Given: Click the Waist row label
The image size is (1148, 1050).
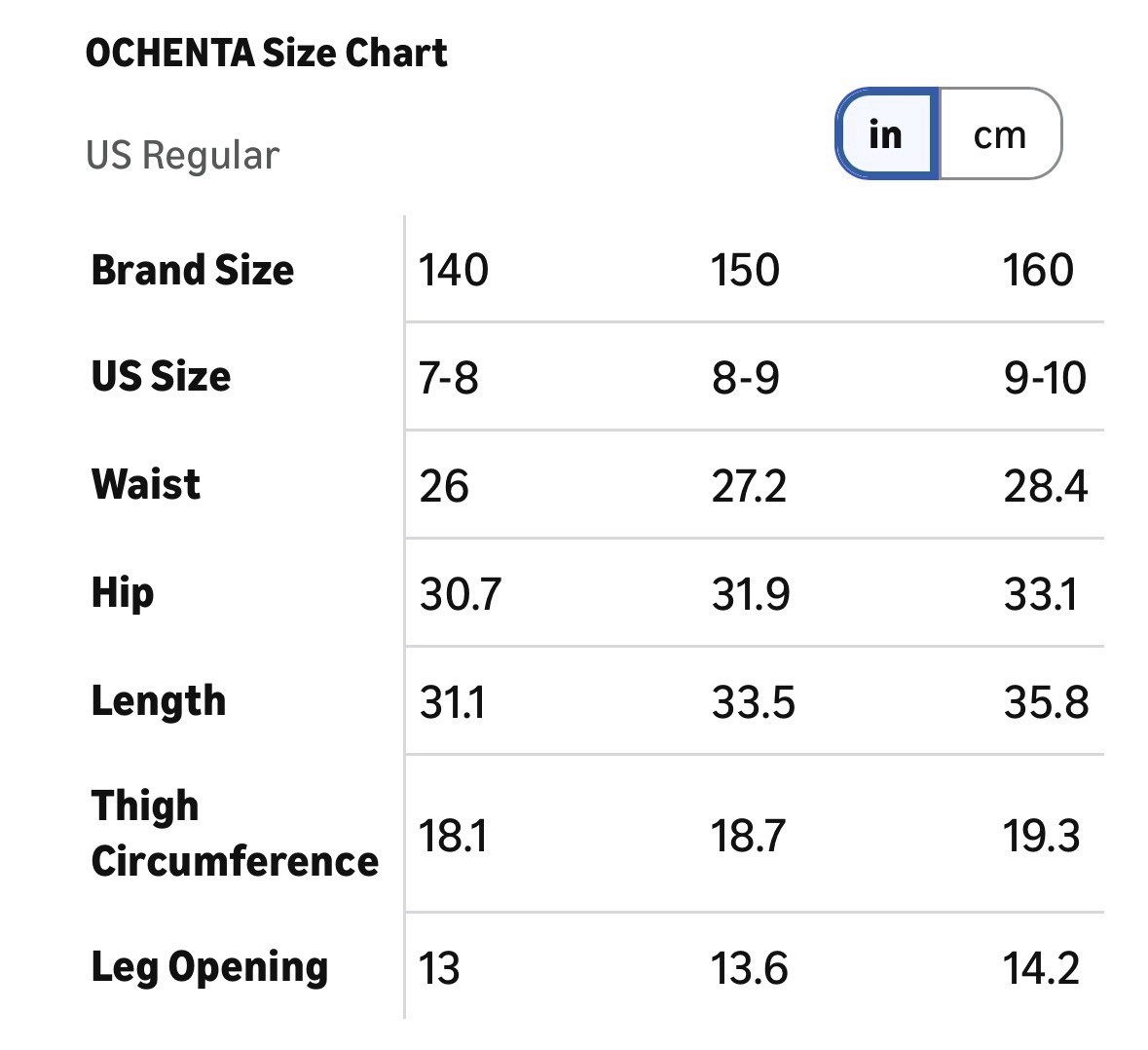Looking at the screenshot, I should click(x=146, y=484).
